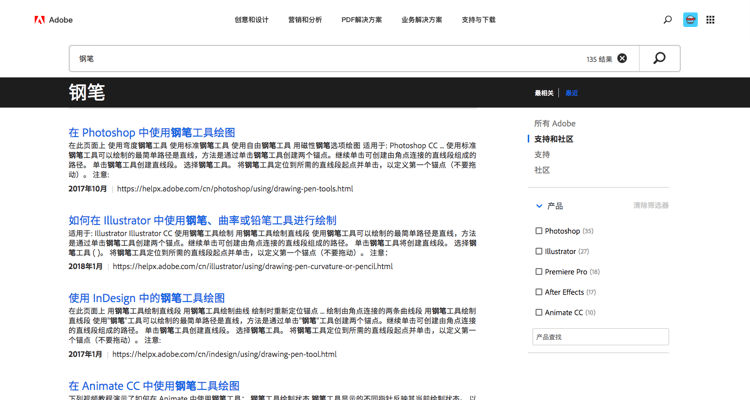Click the 产品查找 input field
The width and height of the screenshot is (750, 400).
(x=600, y=337)
